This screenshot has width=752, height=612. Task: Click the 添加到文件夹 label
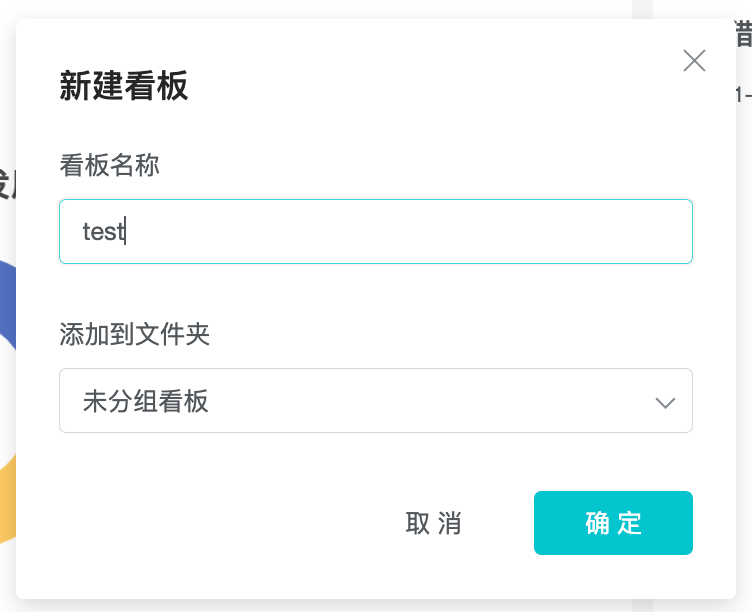(x=135, y=334)
